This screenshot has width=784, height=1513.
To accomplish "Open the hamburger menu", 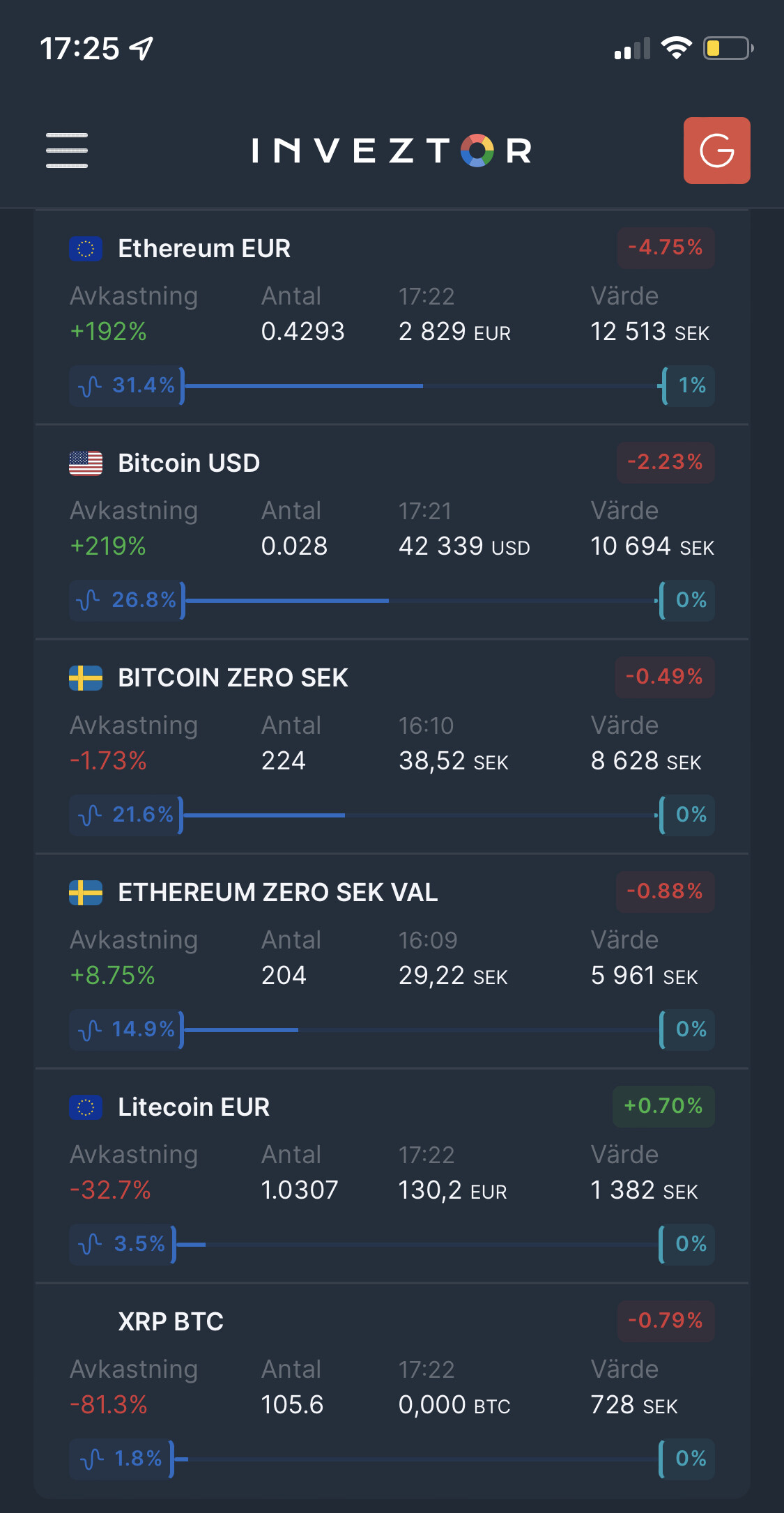I will 67,151.
